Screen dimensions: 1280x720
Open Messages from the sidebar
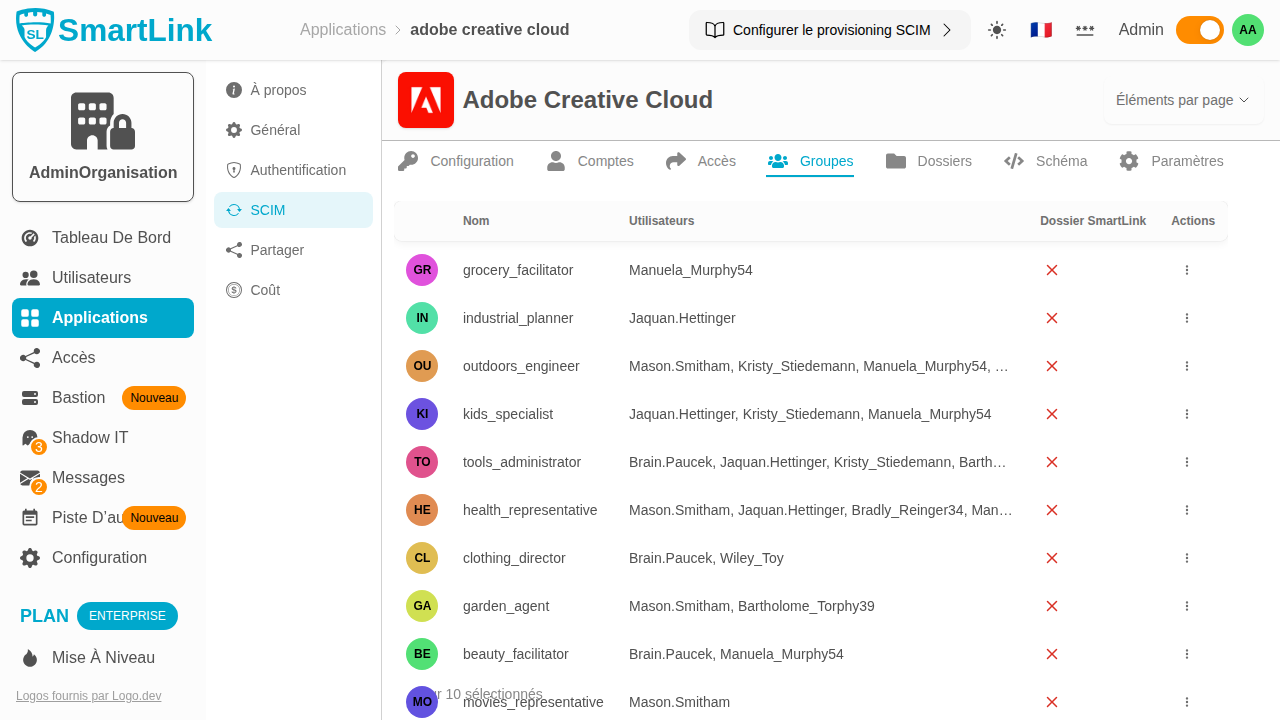[88, 478]
